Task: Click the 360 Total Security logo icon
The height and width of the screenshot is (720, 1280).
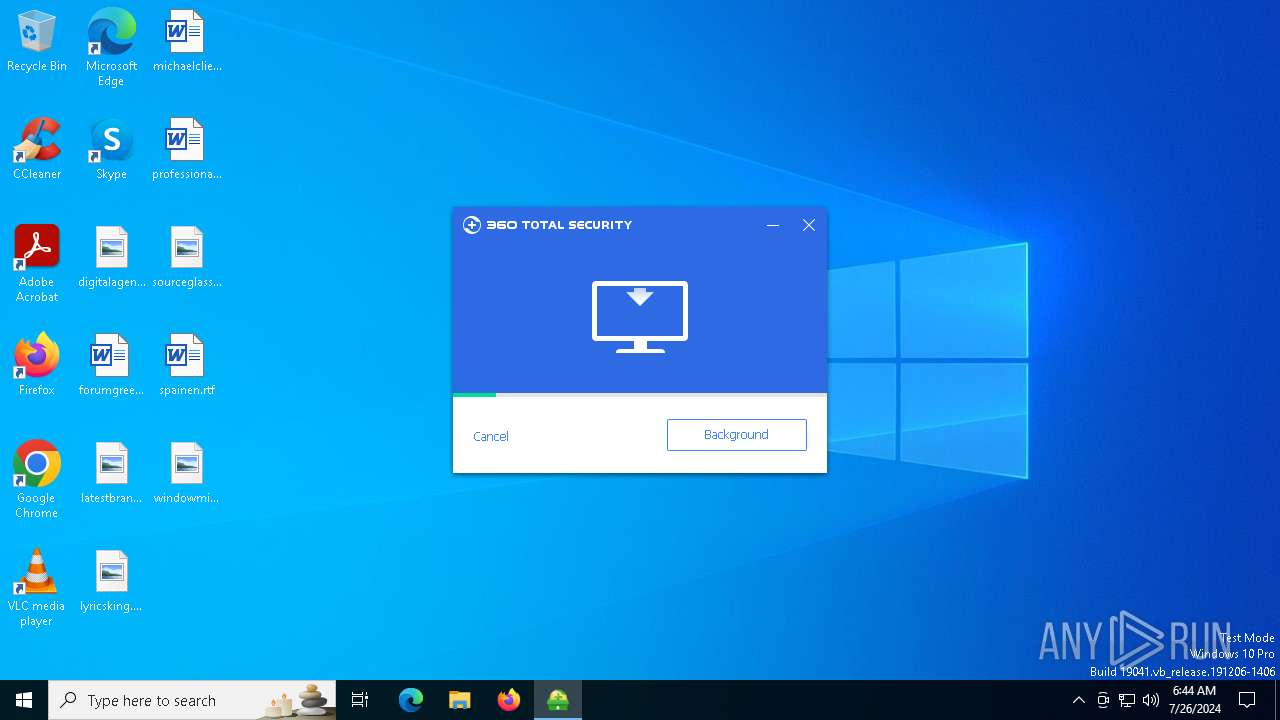Action: pyautogui.click(x=472, y=225)
